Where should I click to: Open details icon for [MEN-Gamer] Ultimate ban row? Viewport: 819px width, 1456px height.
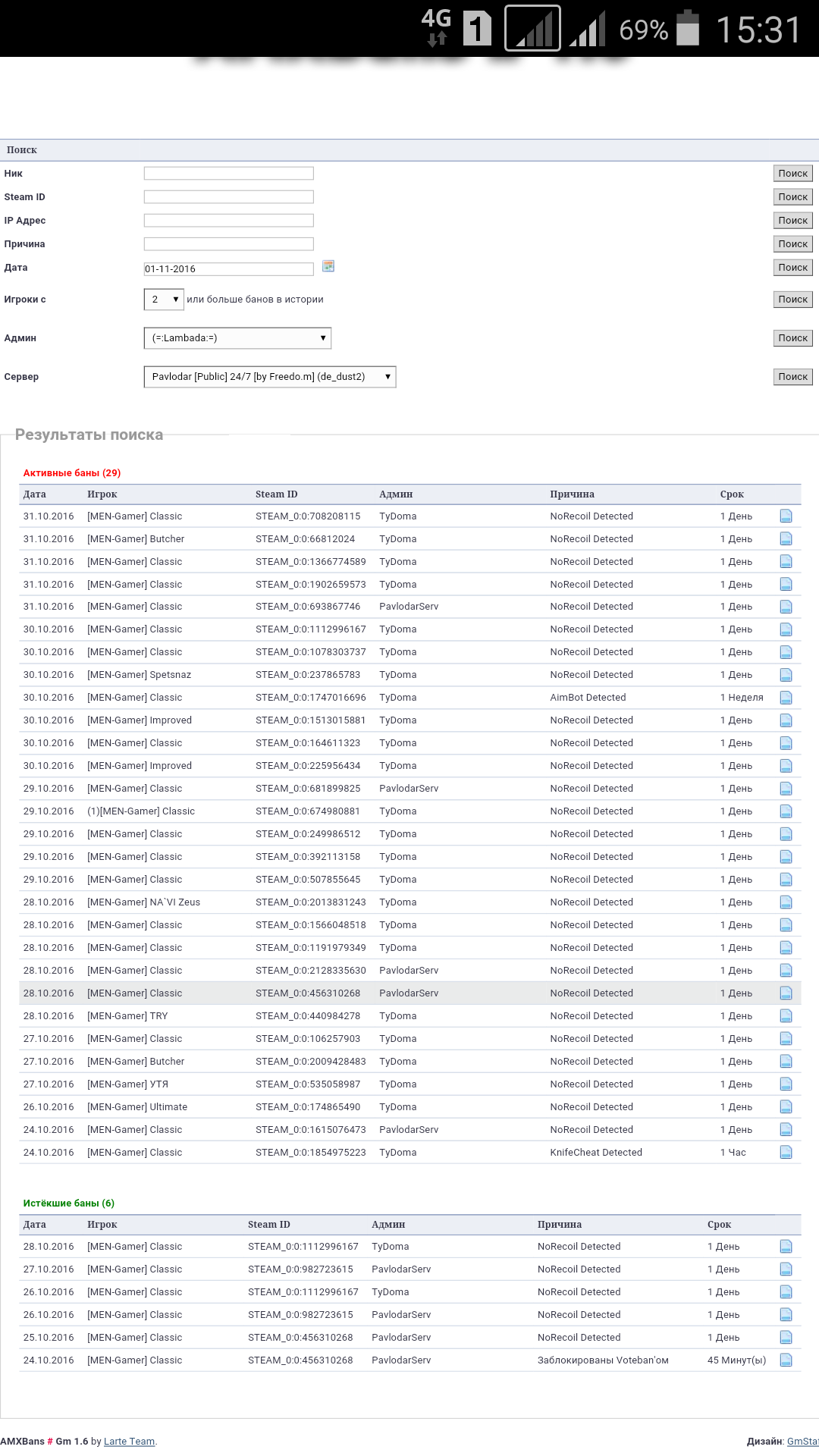pyautogui.click(x=786, y=1107)
